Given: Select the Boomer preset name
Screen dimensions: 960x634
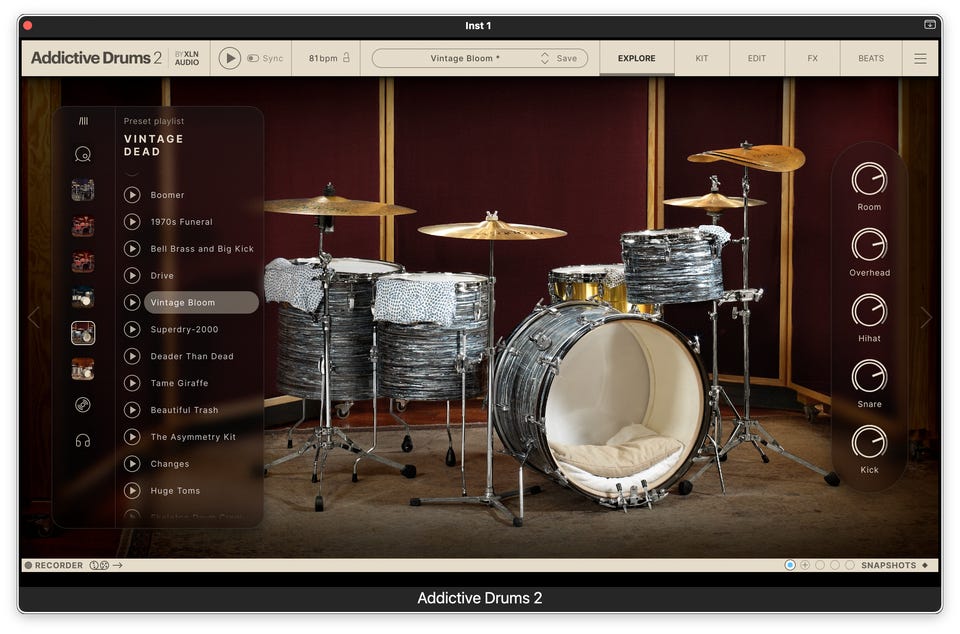Looking at the screenshot, I should click(167, 195).
